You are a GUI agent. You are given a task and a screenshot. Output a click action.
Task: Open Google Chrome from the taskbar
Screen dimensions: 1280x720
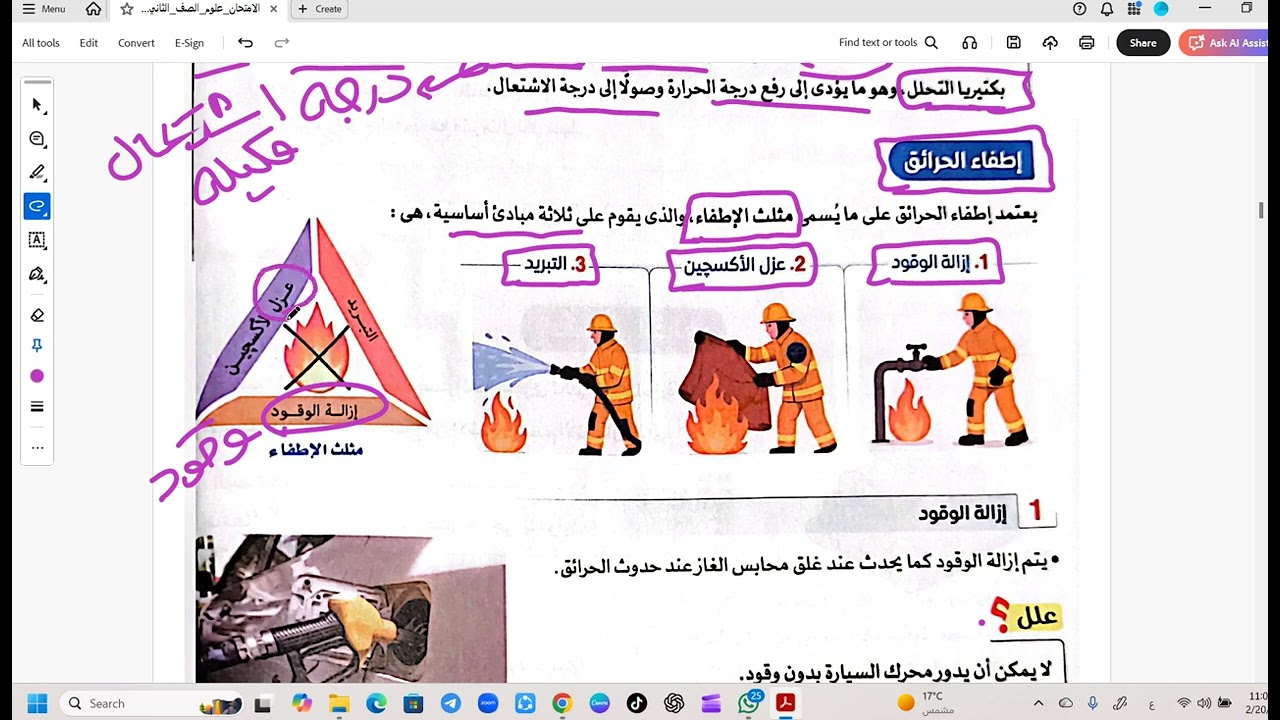click(562, 703)
